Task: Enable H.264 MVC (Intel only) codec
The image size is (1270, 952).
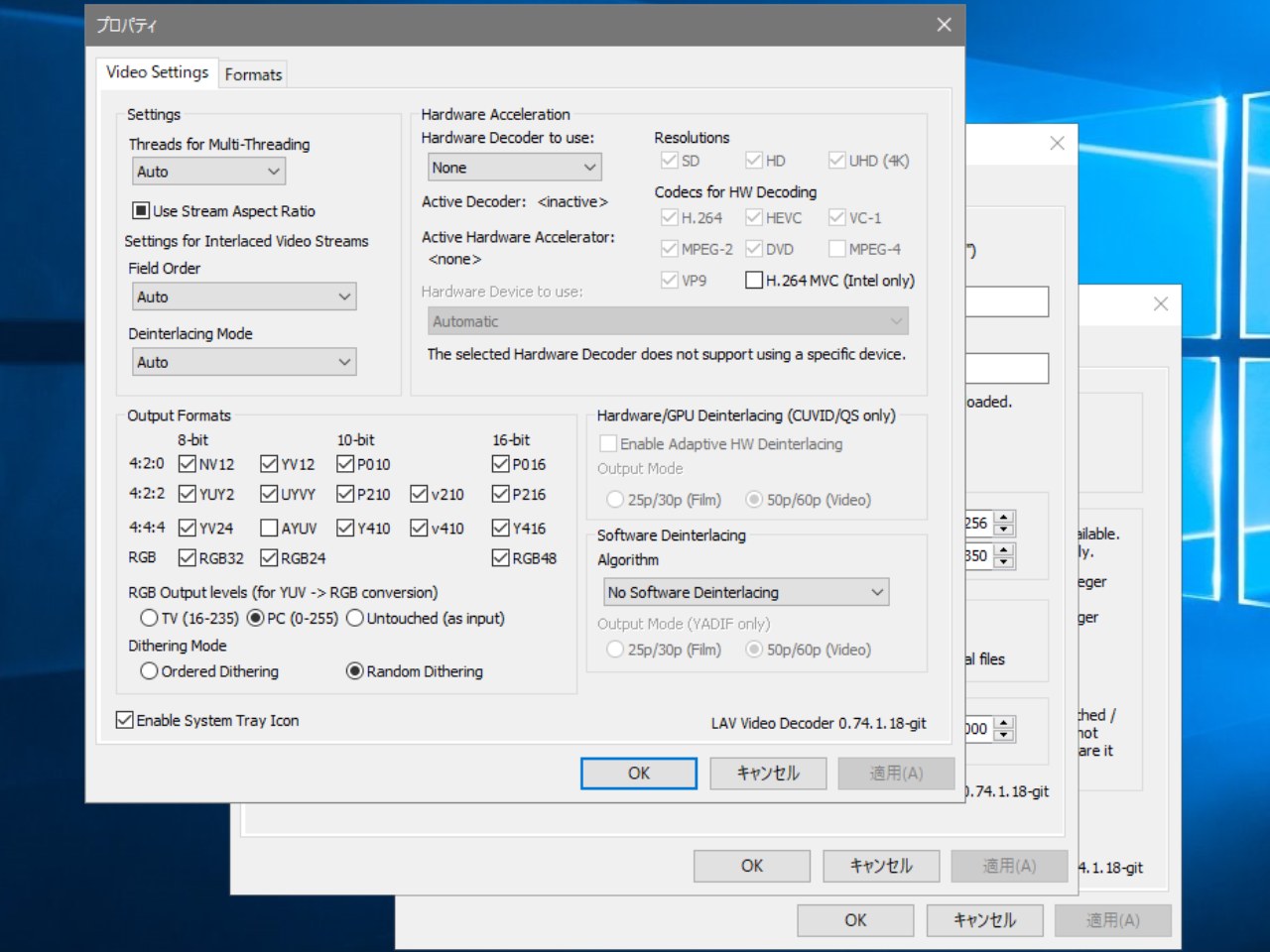Action: (x=754, y=281)
